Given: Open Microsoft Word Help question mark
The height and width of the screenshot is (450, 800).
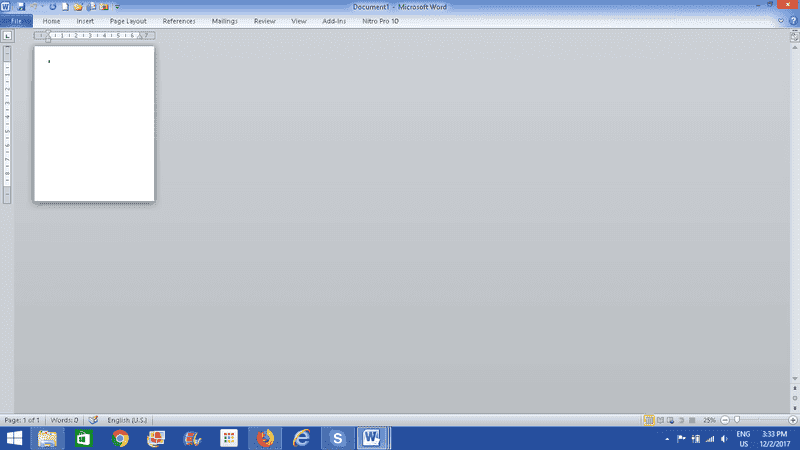Looking at the screenshot, I should (x=793, y=21).
